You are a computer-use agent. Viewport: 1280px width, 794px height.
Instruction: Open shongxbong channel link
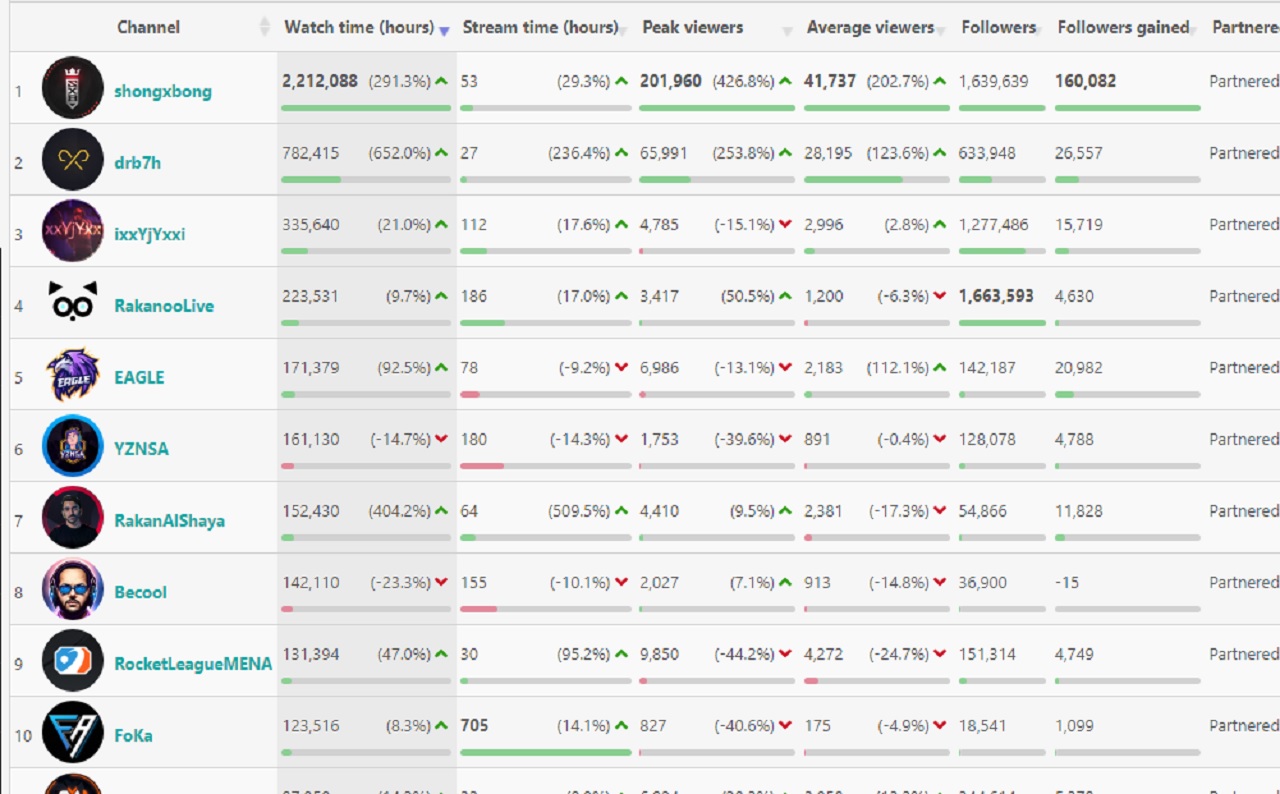pos(163,91)
